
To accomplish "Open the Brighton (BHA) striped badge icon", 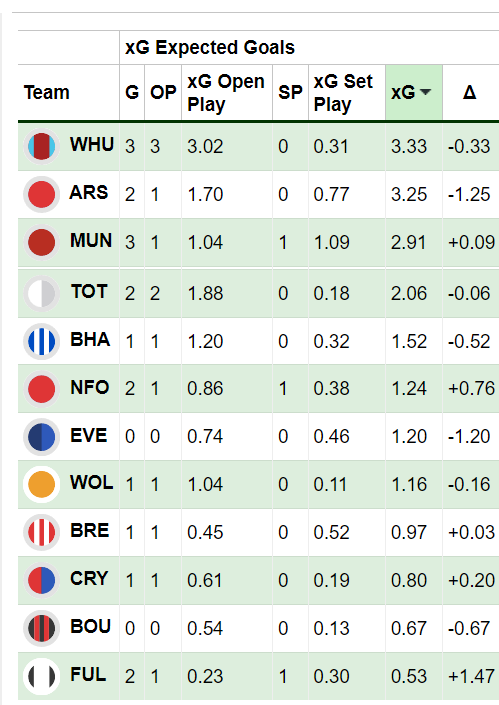I will click(41, 341).
